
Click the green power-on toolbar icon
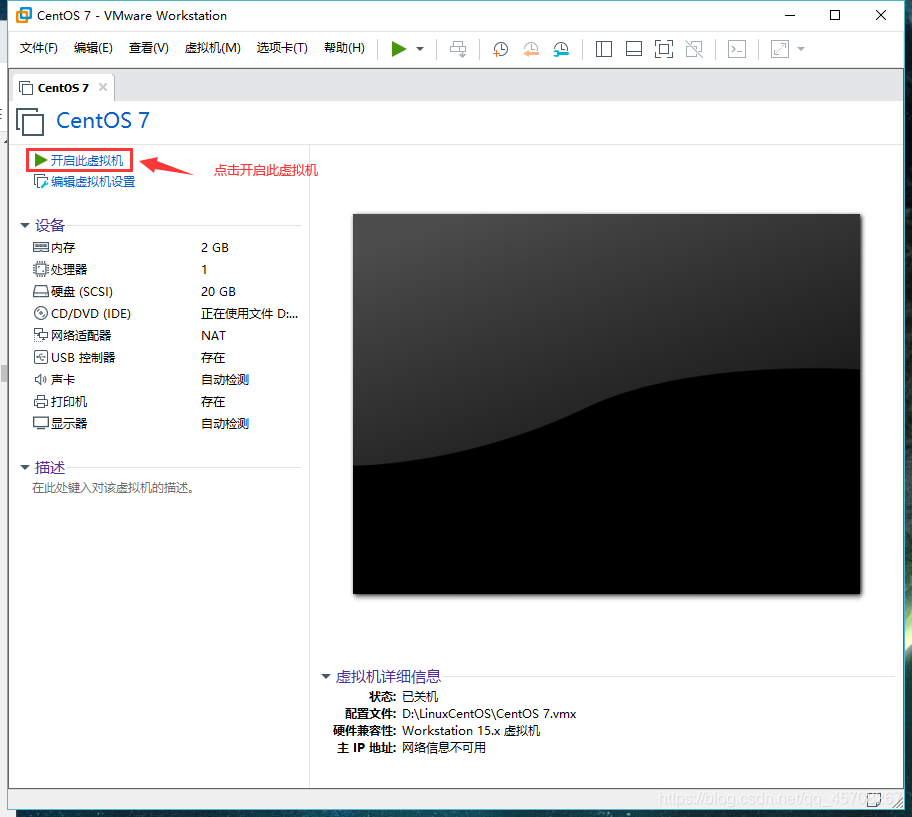point(397,48)
